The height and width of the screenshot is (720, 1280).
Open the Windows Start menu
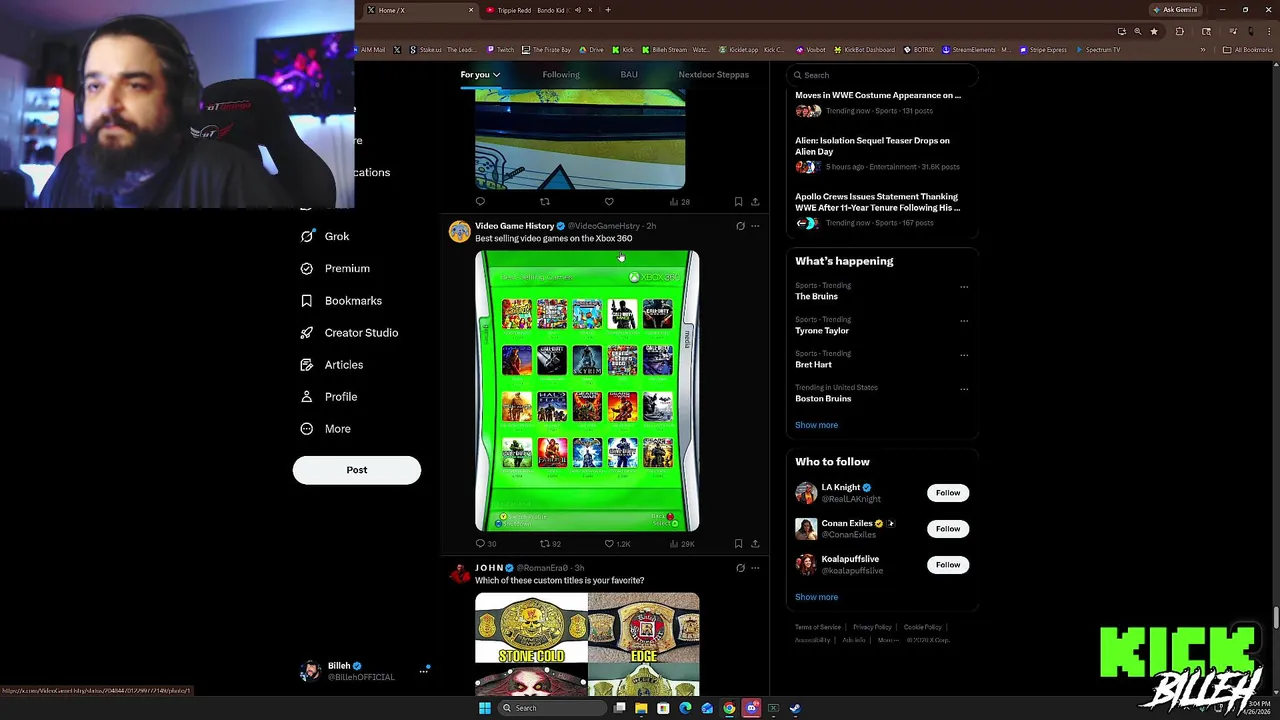coord(484,708)
